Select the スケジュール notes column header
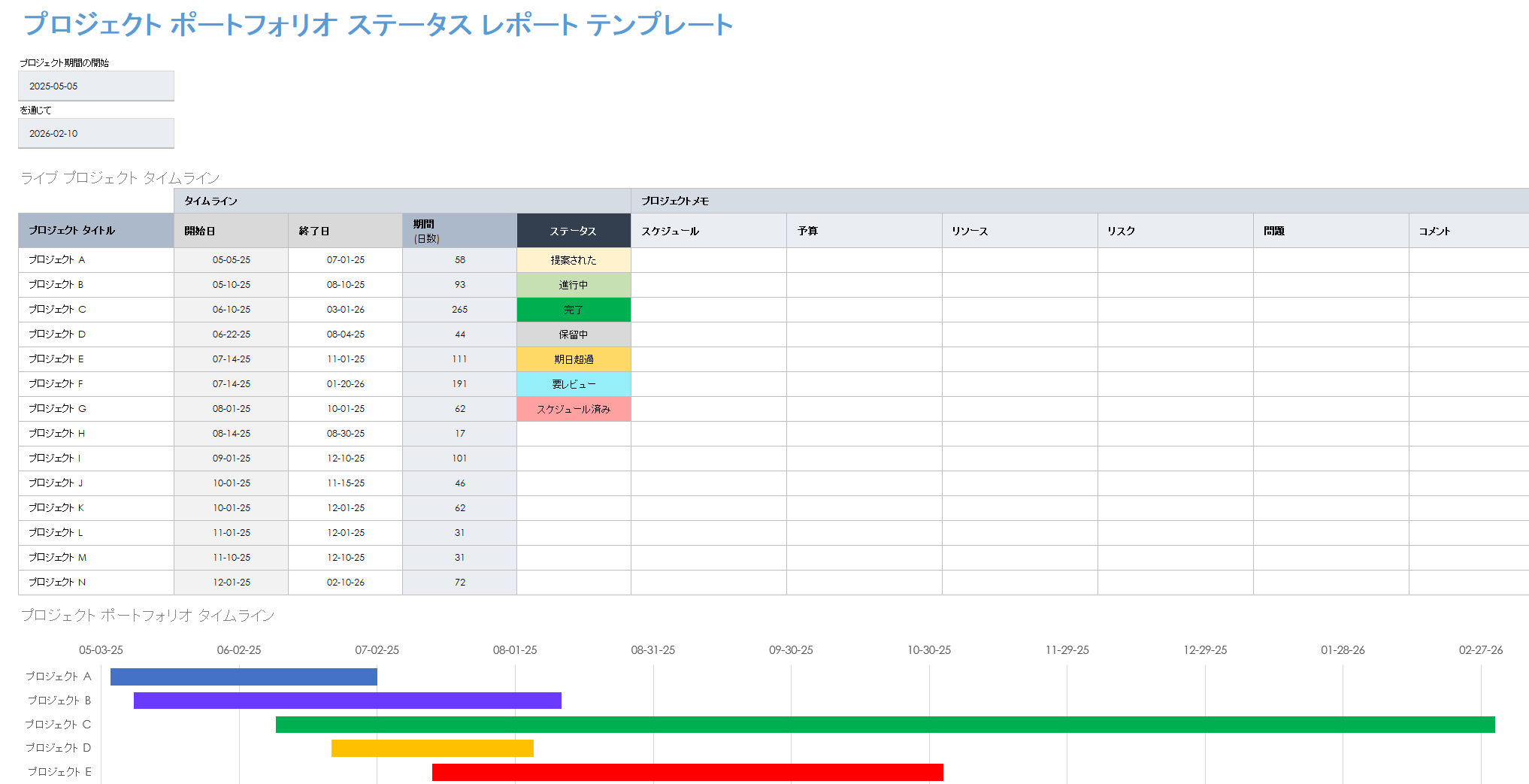The width and height of the screenshot is (1529, 784). click(x=709, y=231)
